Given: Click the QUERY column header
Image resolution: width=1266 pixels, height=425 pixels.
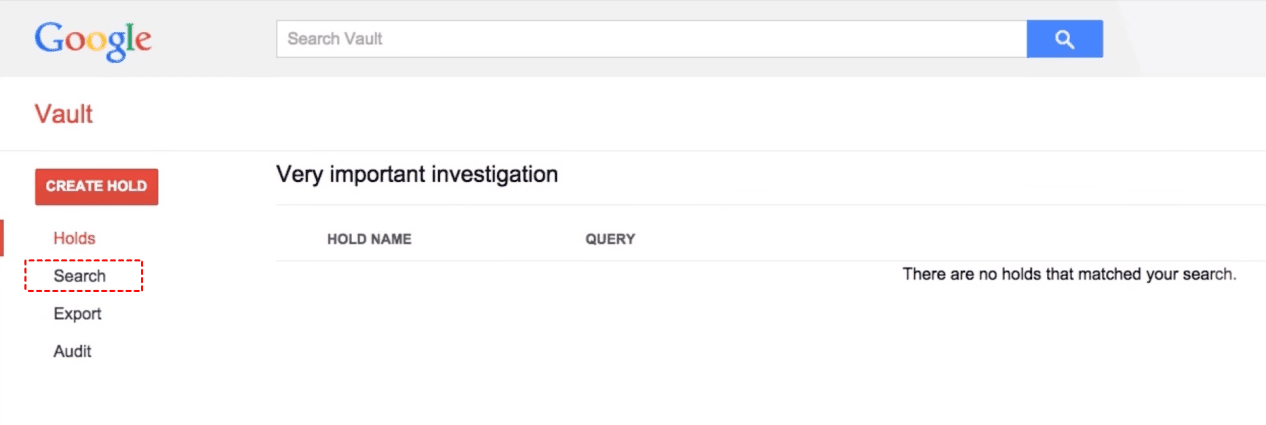Looking at the screenshot, I should (610, 239).
